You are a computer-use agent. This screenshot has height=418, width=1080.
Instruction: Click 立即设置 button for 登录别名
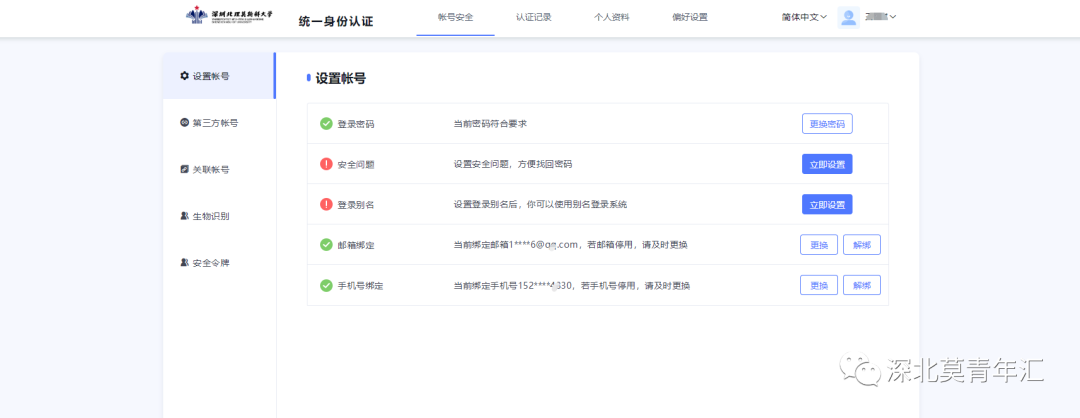[827, 204]
